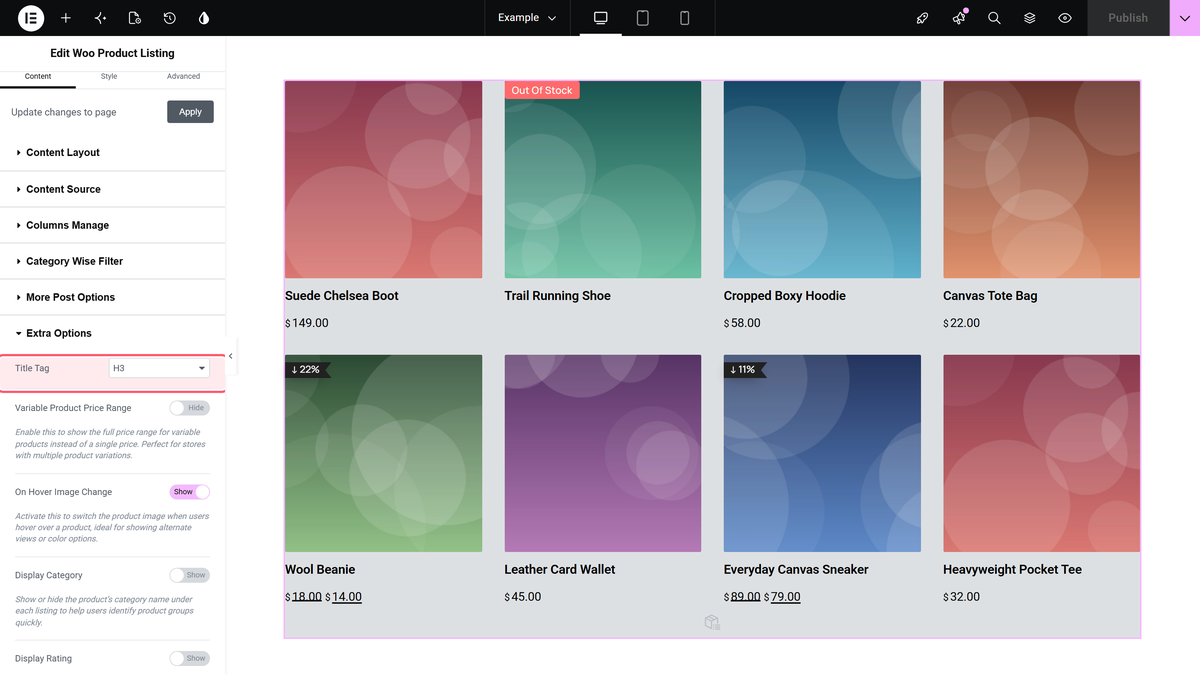Collapse the Extra Options section

tap(113, 333)
